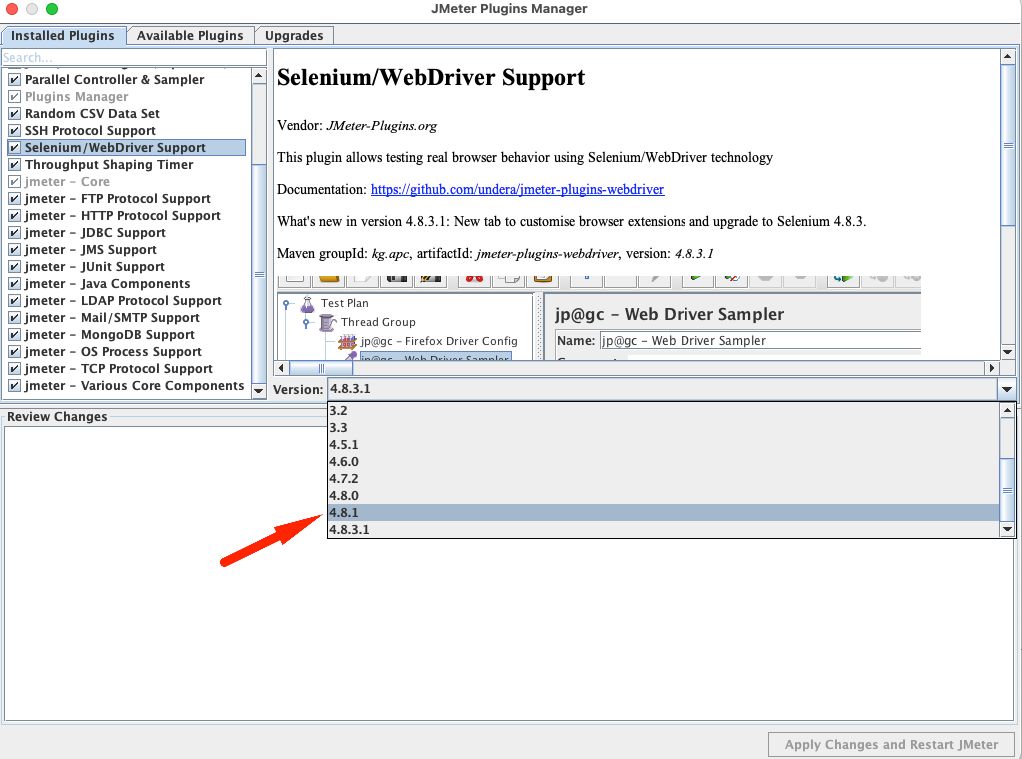The image size is (1022, 759).
Task: Select version 4.8.0 option
Action: [x=663, y=496]
